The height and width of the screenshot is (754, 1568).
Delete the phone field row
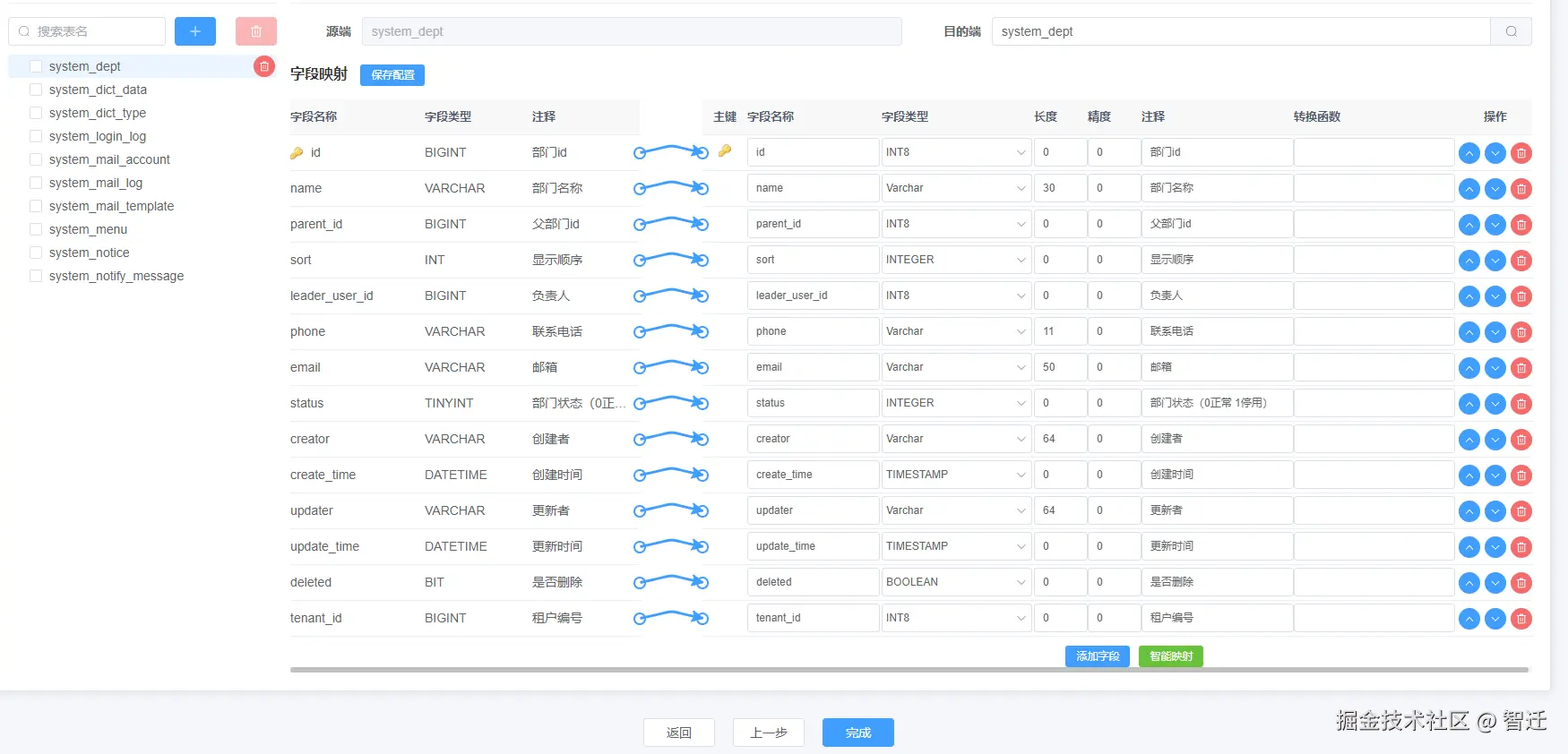tap(1521, 332)
